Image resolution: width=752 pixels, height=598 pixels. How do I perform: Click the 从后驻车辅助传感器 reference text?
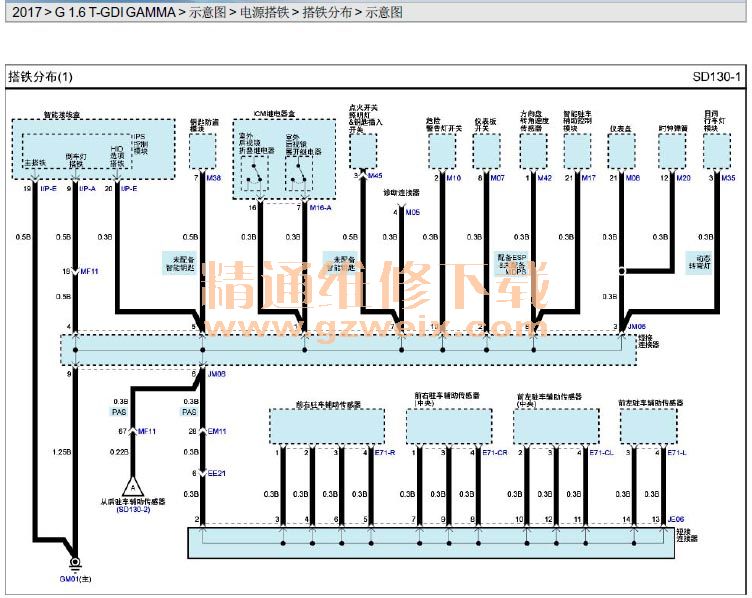point(133,502)
